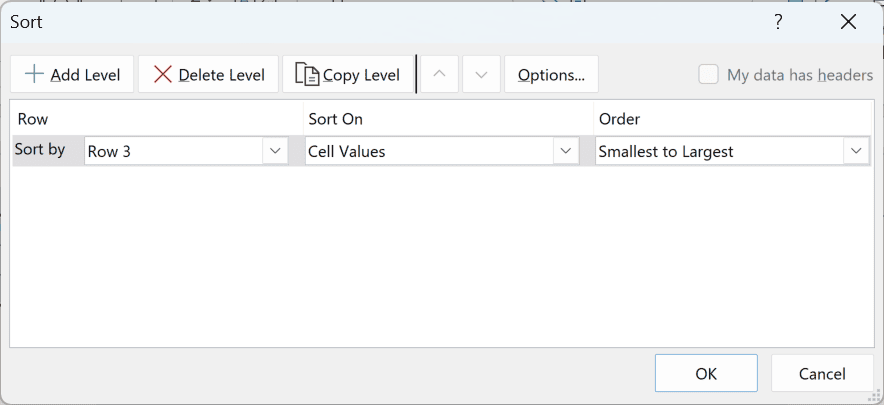Open the sort Options dialog

click(551, 74)
